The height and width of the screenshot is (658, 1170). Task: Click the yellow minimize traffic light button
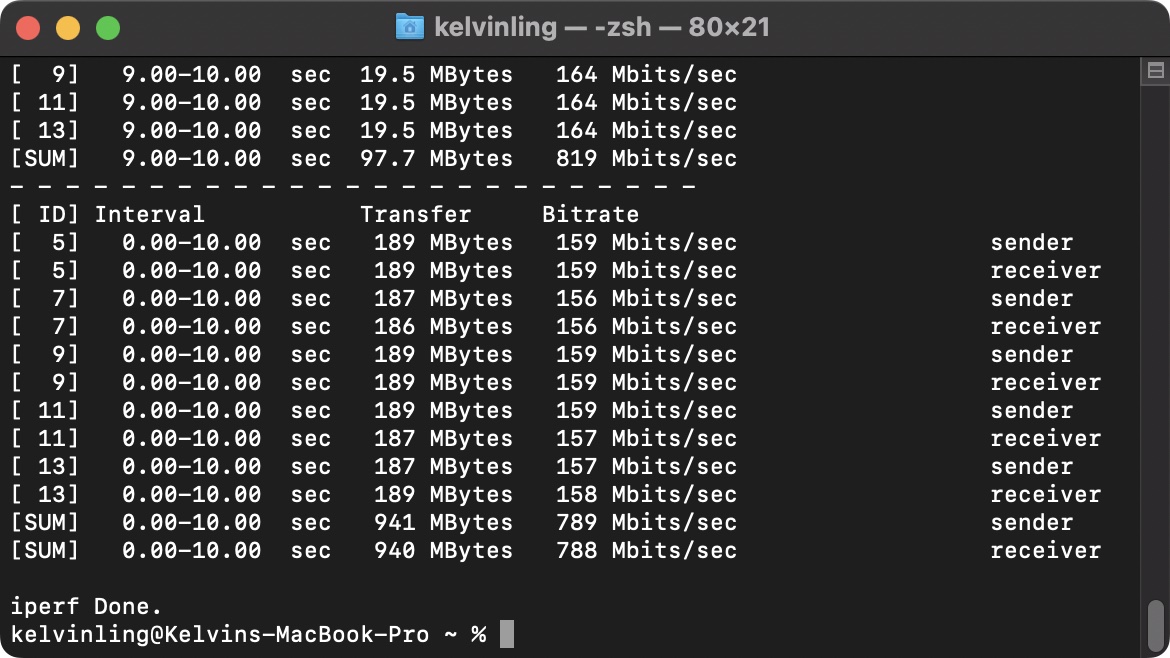pos(68,26)
